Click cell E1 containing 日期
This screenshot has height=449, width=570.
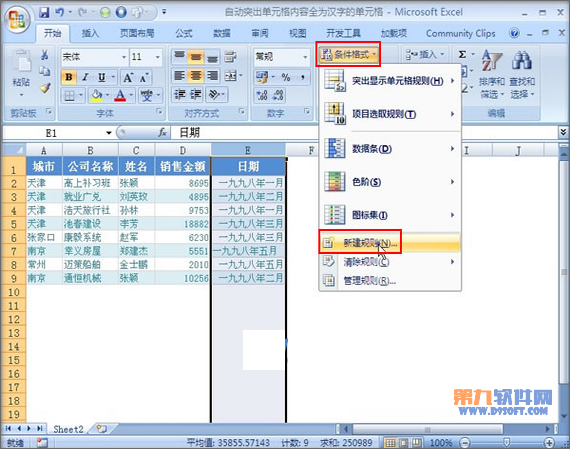pyautogui.click(x=248, y=167)
